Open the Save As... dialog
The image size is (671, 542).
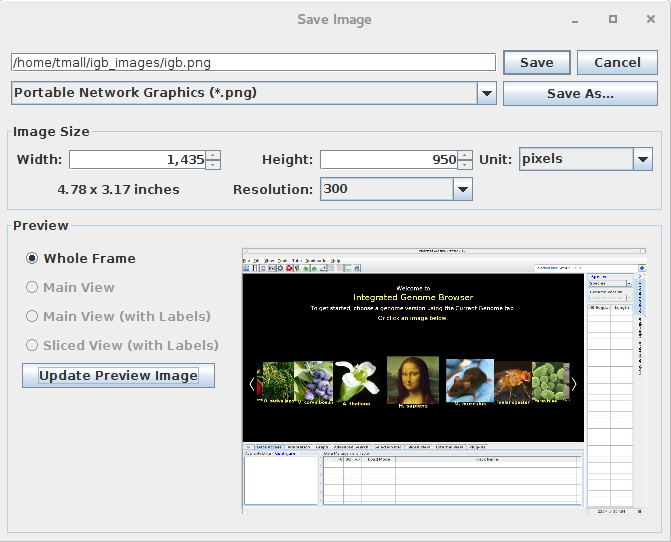[580, 93]
